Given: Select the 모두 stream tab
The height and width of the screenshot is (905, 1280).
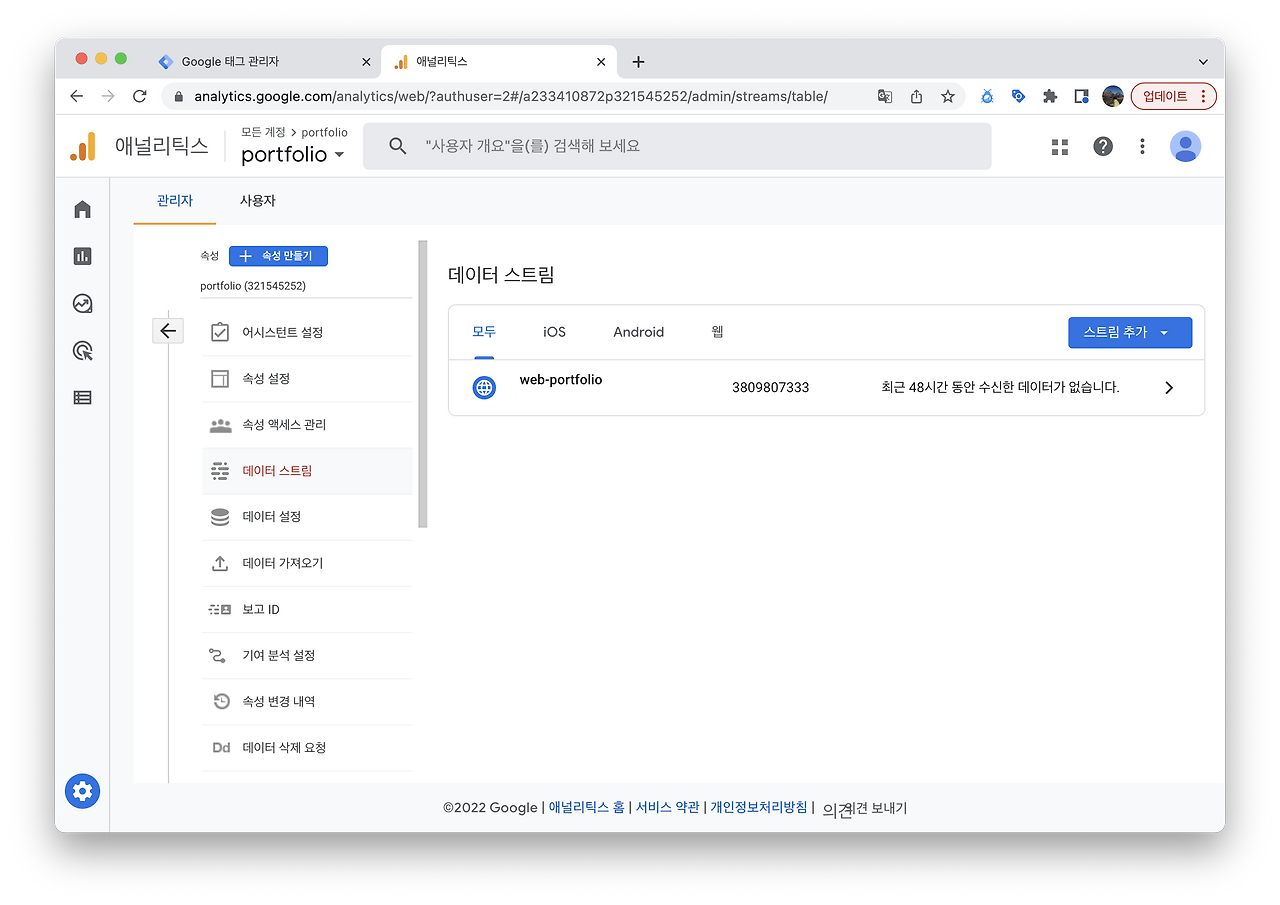Looking at the screenshot, I should coord(484,332).
